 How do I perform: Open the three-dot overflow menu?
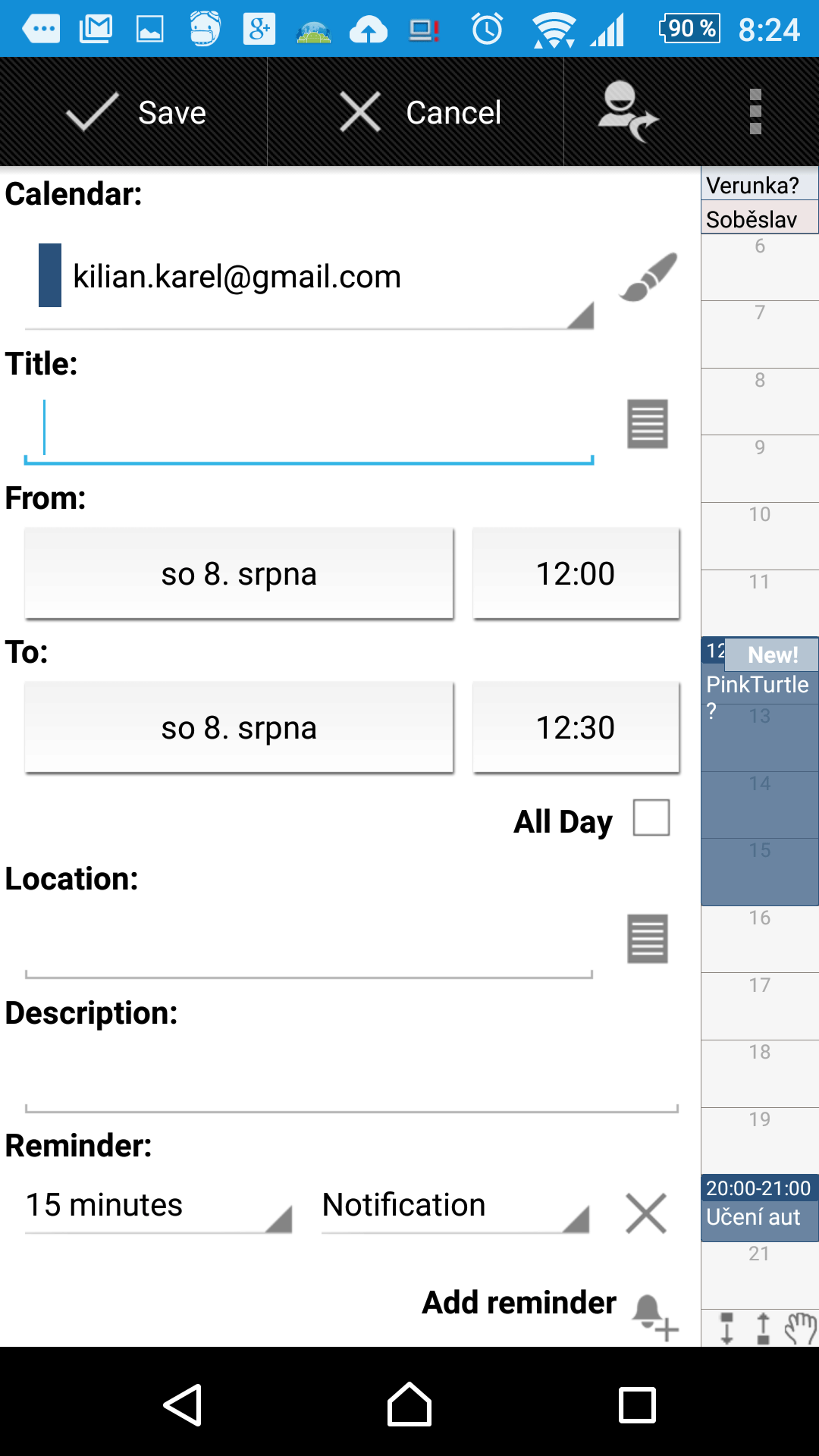755,112
